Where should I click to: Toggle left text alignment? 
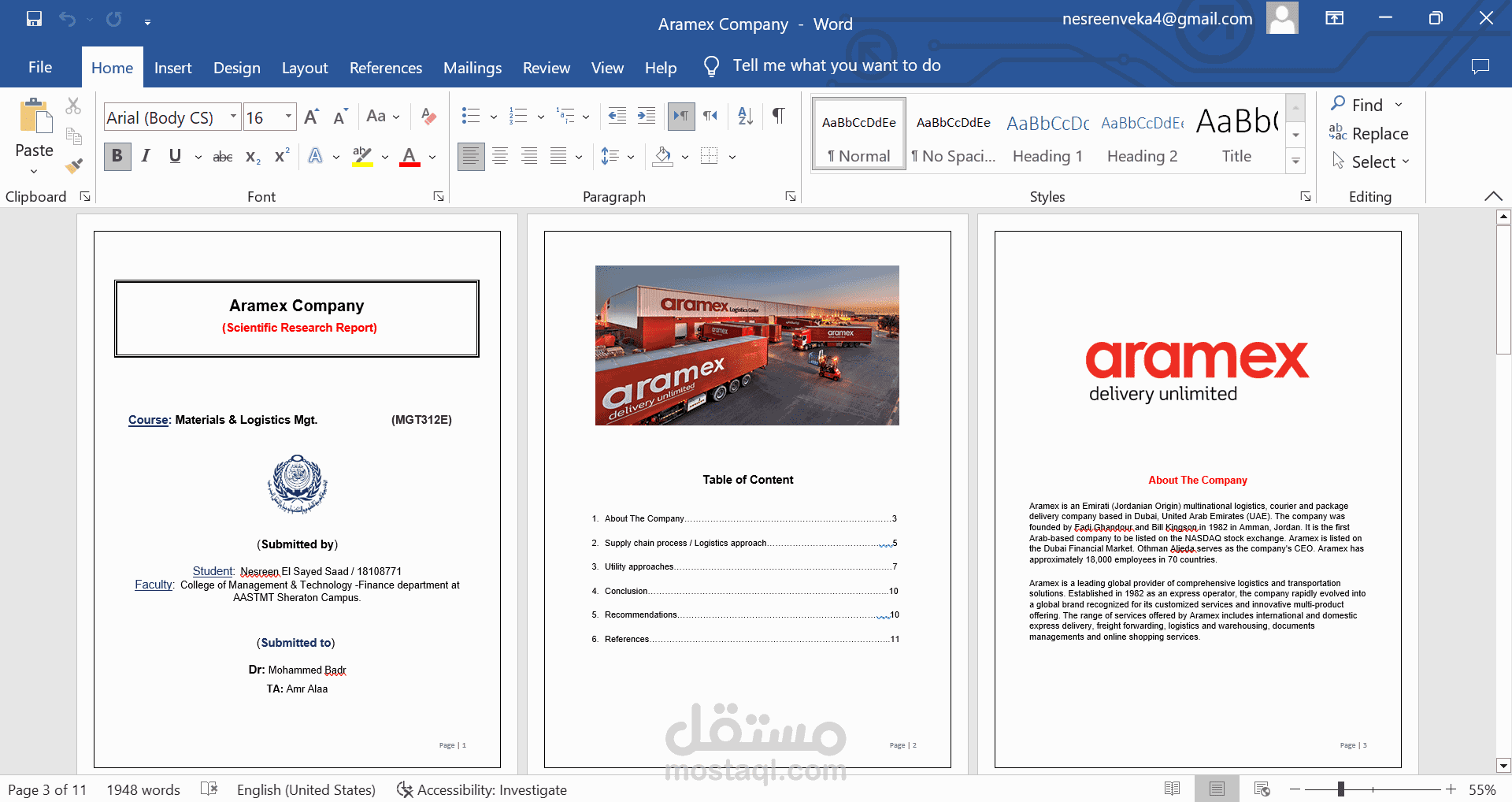(x=471, y=156)
